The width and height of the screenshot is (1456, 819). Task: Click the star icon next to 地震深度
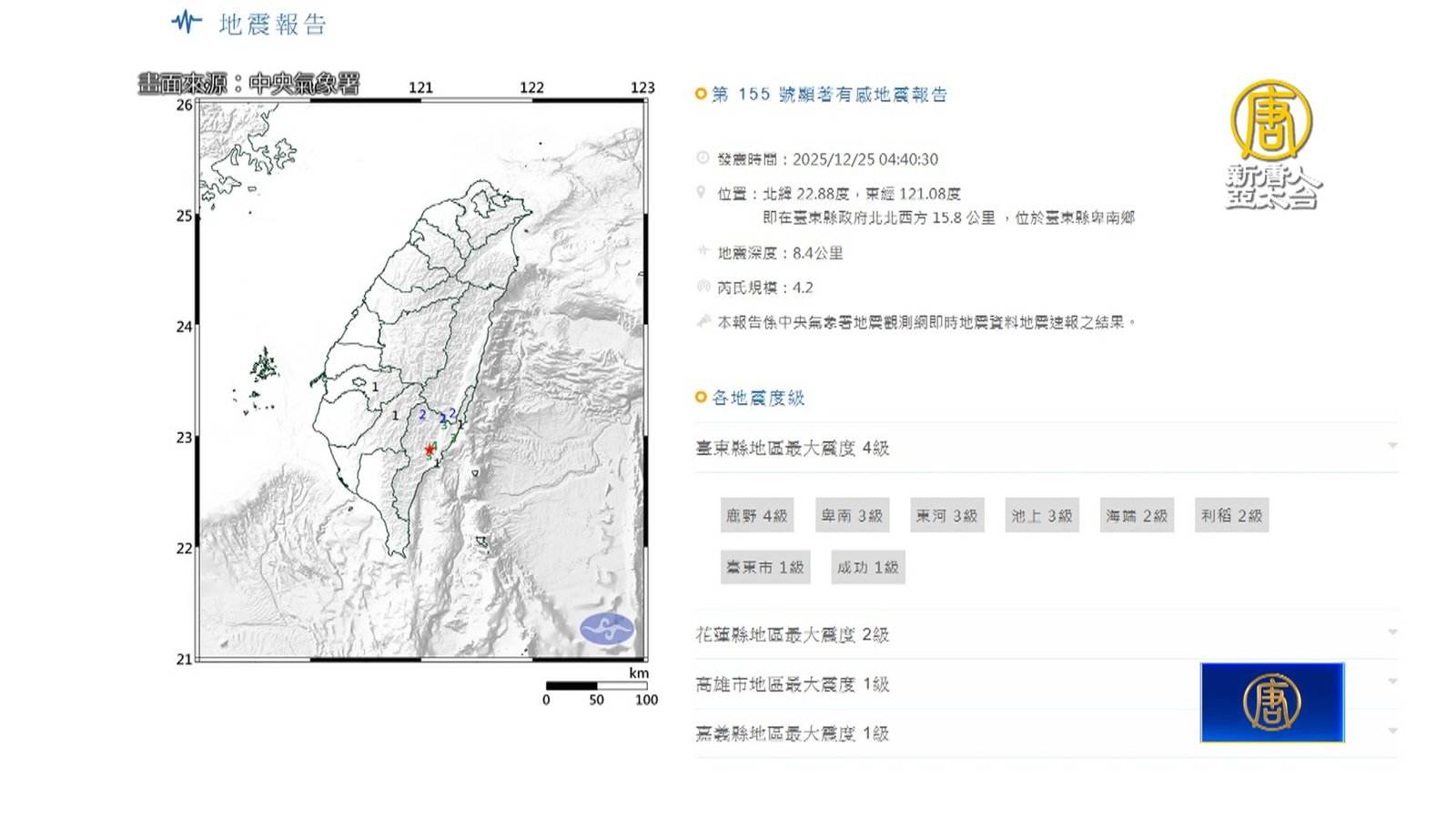pos(703,251)
